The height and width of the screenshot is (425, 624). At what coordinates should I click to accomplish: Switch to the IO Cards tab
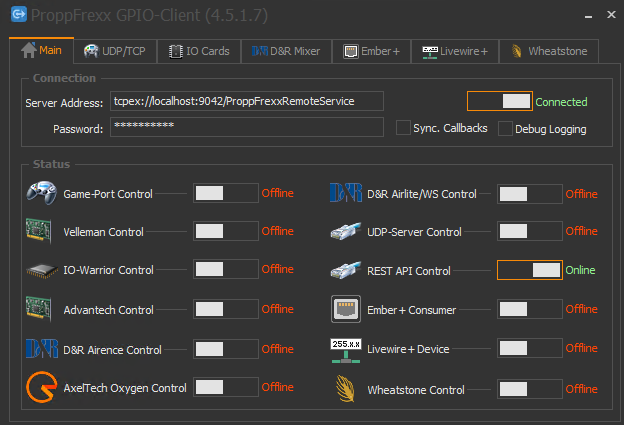pyautogui.click(x=199, y=51)
